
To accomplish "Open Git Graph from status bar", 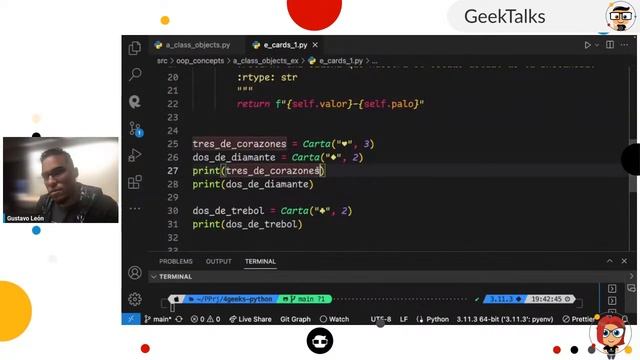I will point(296,319).
